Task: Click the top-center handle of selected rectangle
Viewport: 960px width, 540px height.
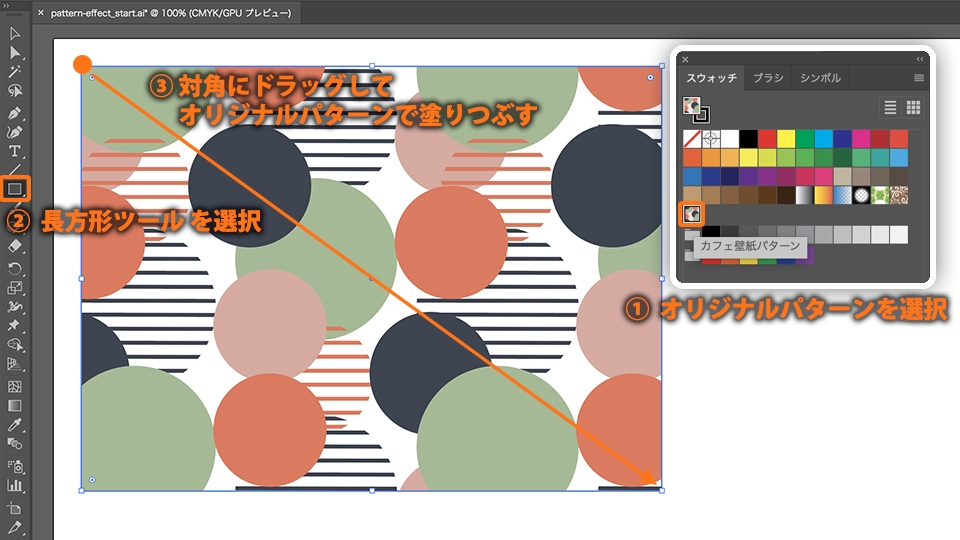Action: 372,66
